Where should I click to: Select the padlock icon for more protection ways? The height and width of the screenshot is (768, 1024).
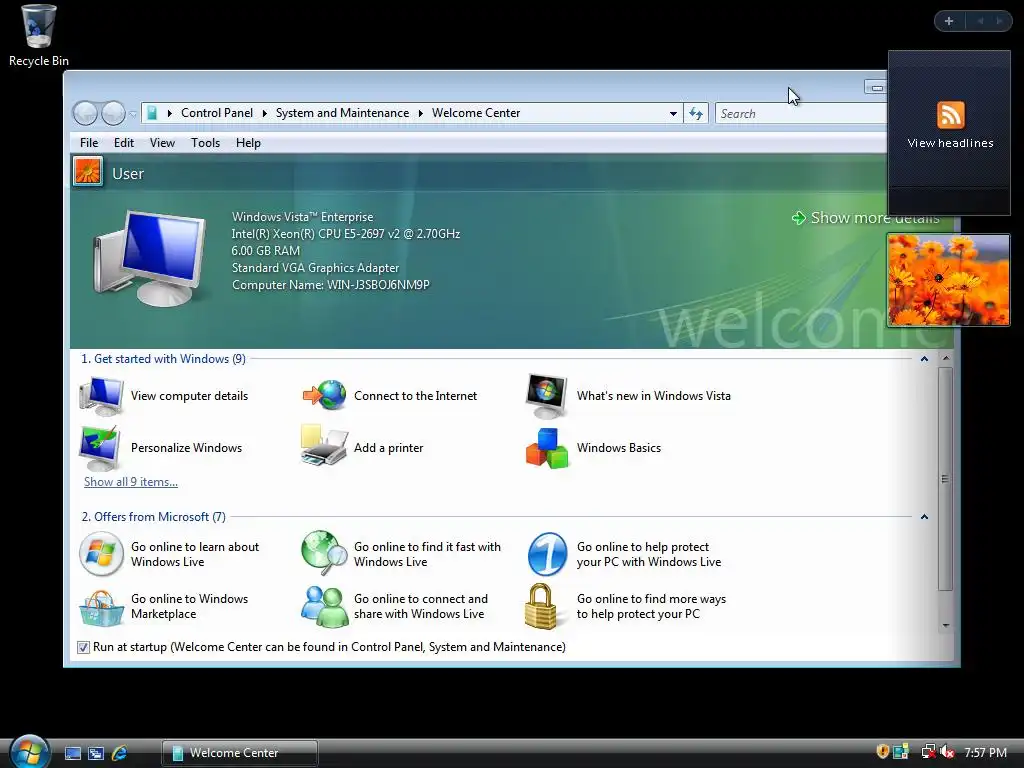[x=541, y=606]
